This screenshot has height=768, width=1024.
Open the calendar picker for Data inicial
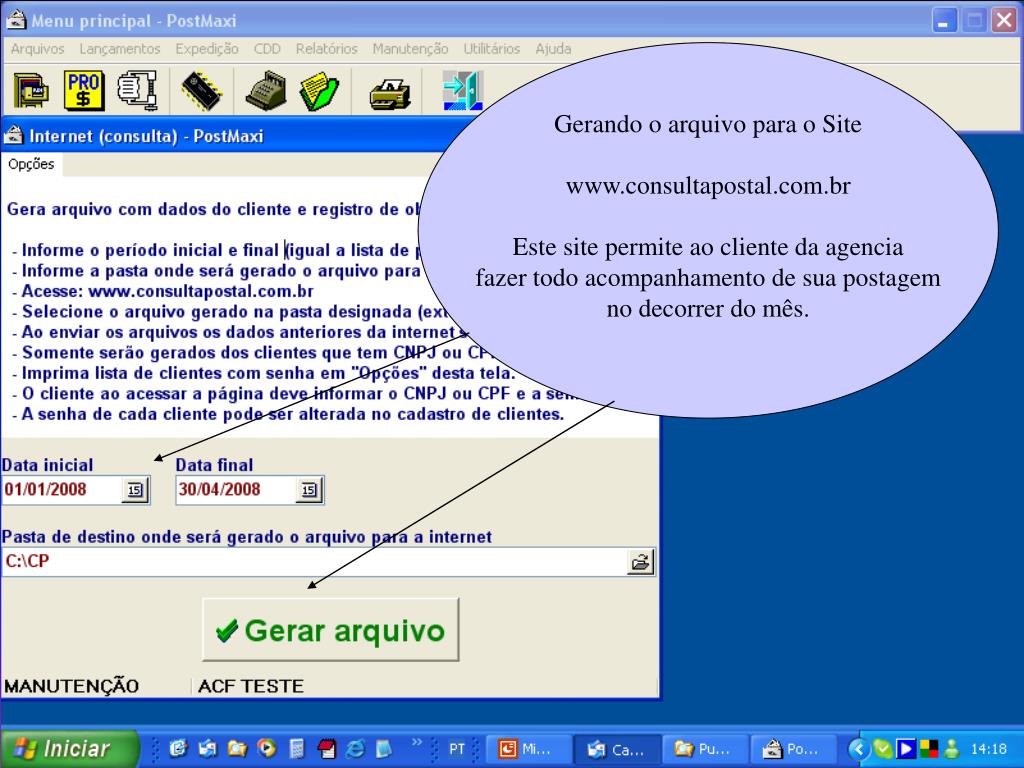(x=135, y=490)
